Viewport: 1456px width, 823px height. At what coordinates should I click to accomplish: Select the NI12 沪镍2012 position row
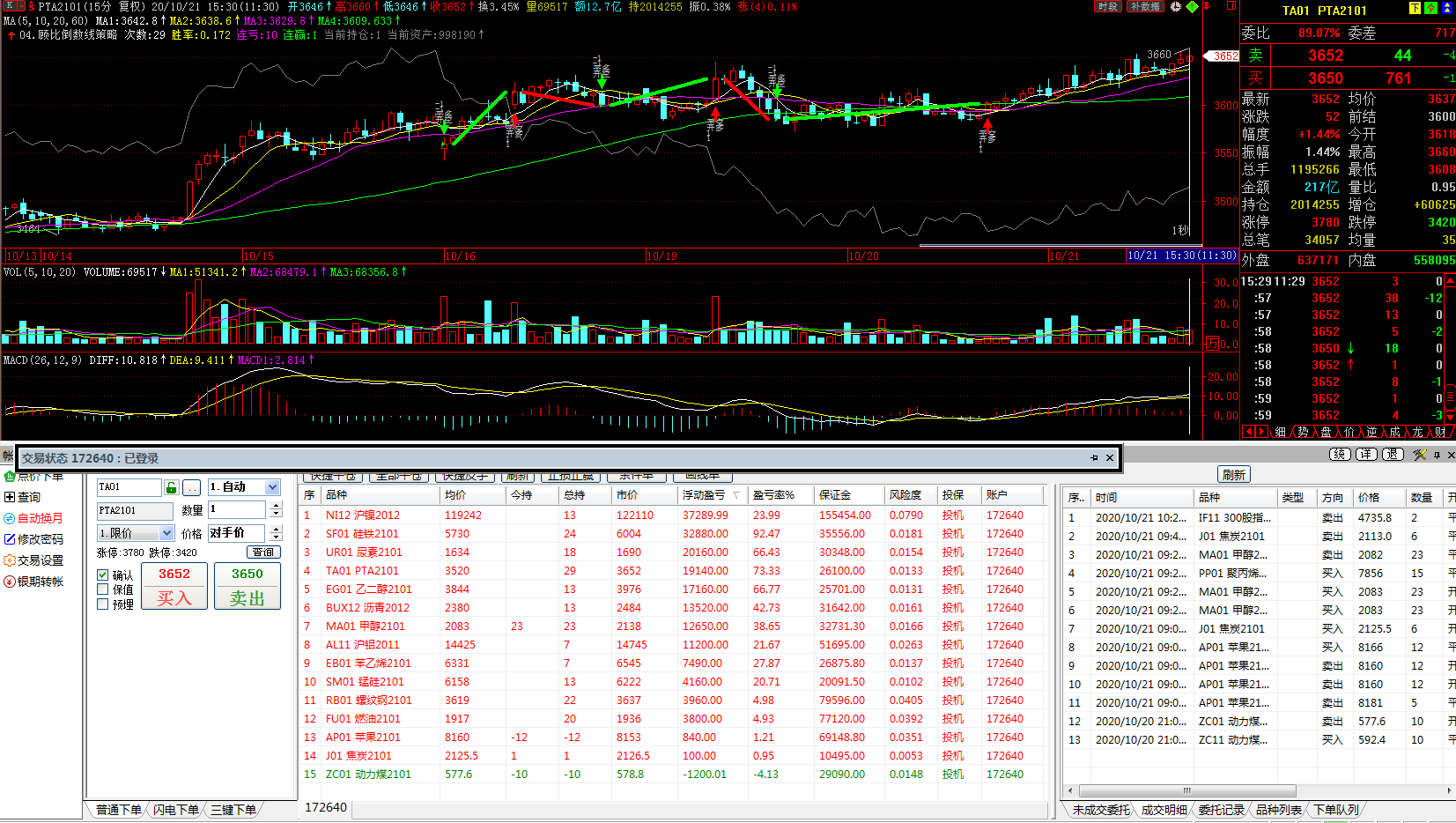[x=674, y=515]
